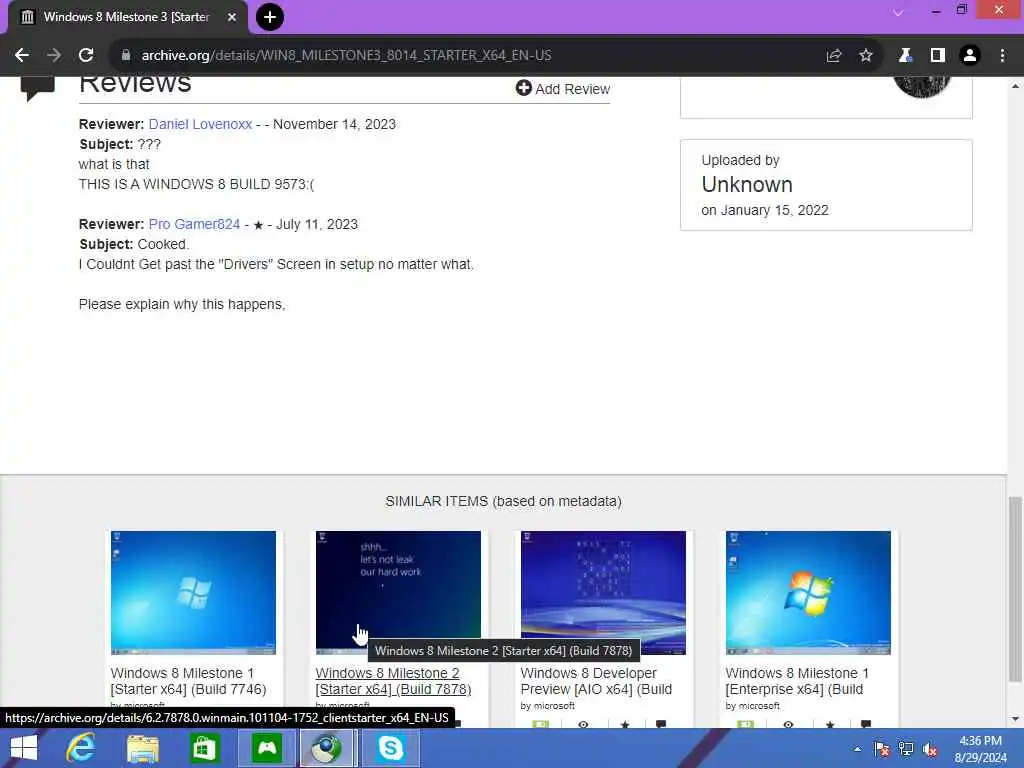Click the scrollbar down arrow
Image resolution: width=1024 pixels, height=768 pixels.
[1015, 720]
